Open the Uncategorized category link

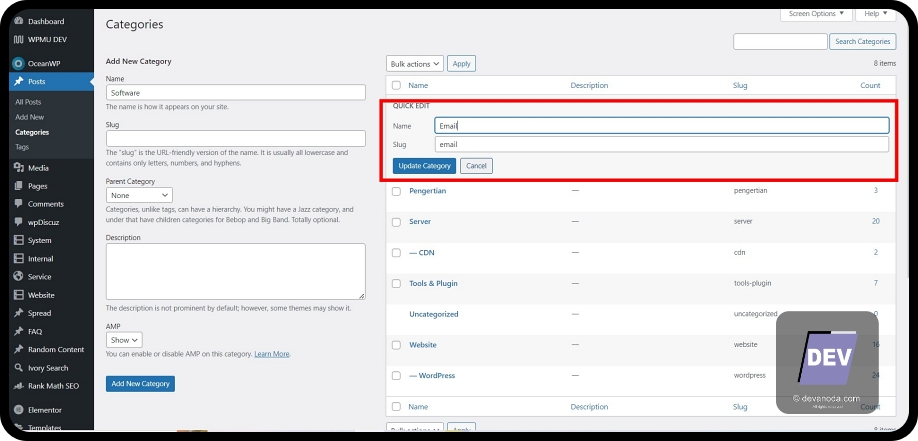click(x=434, y=314)
